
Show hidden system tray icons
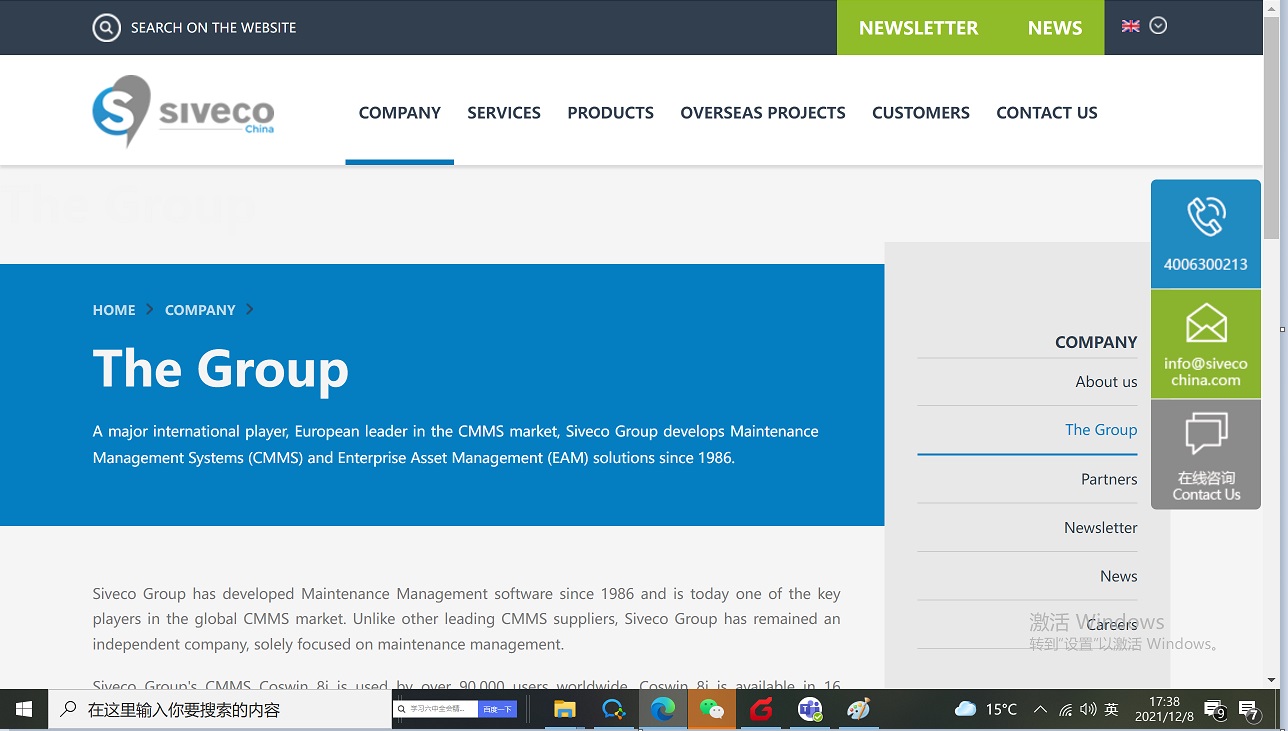[1040, 709]
